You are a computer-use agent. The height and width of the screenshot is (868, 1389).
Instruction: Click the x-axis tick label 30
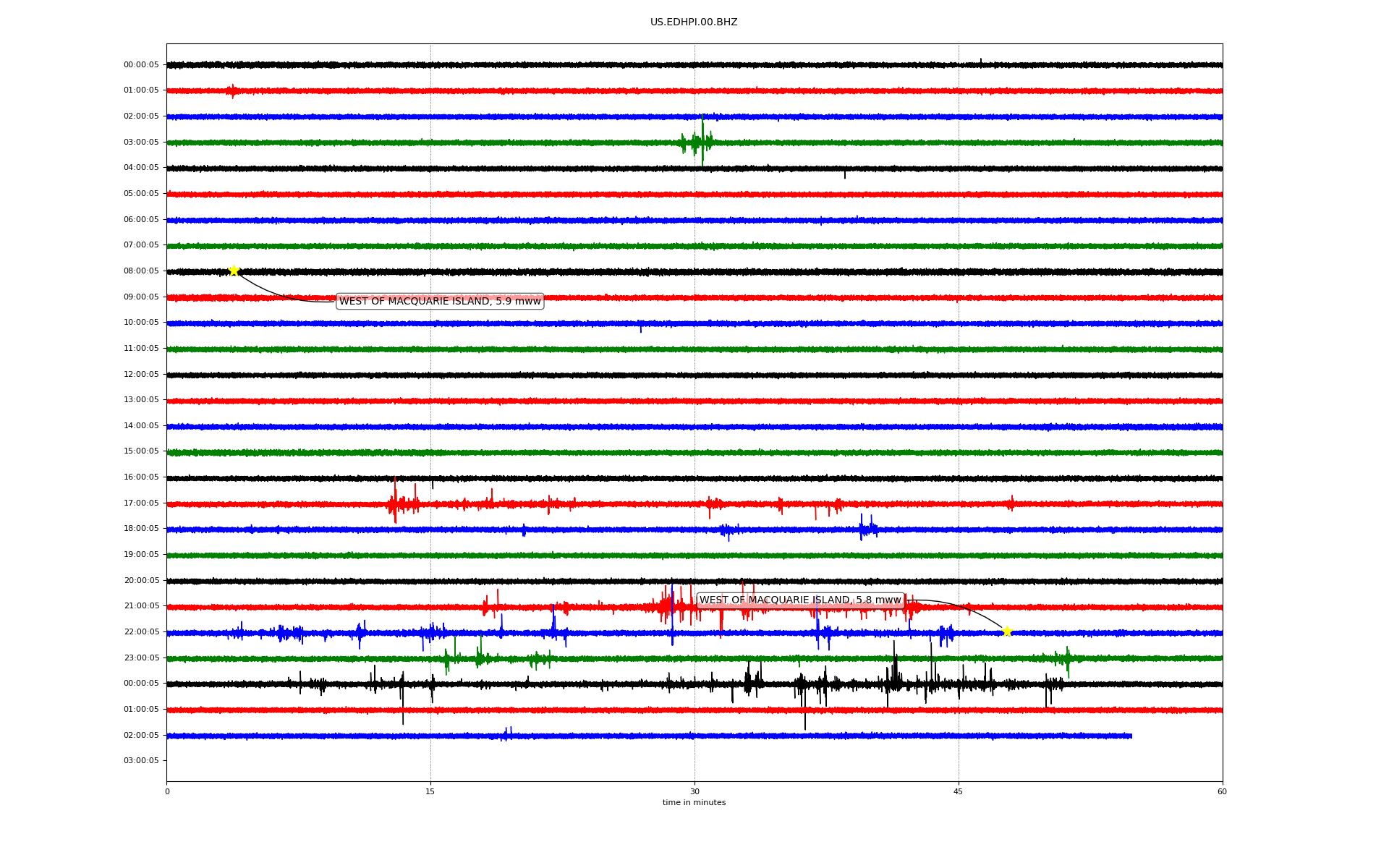point(694,791)
